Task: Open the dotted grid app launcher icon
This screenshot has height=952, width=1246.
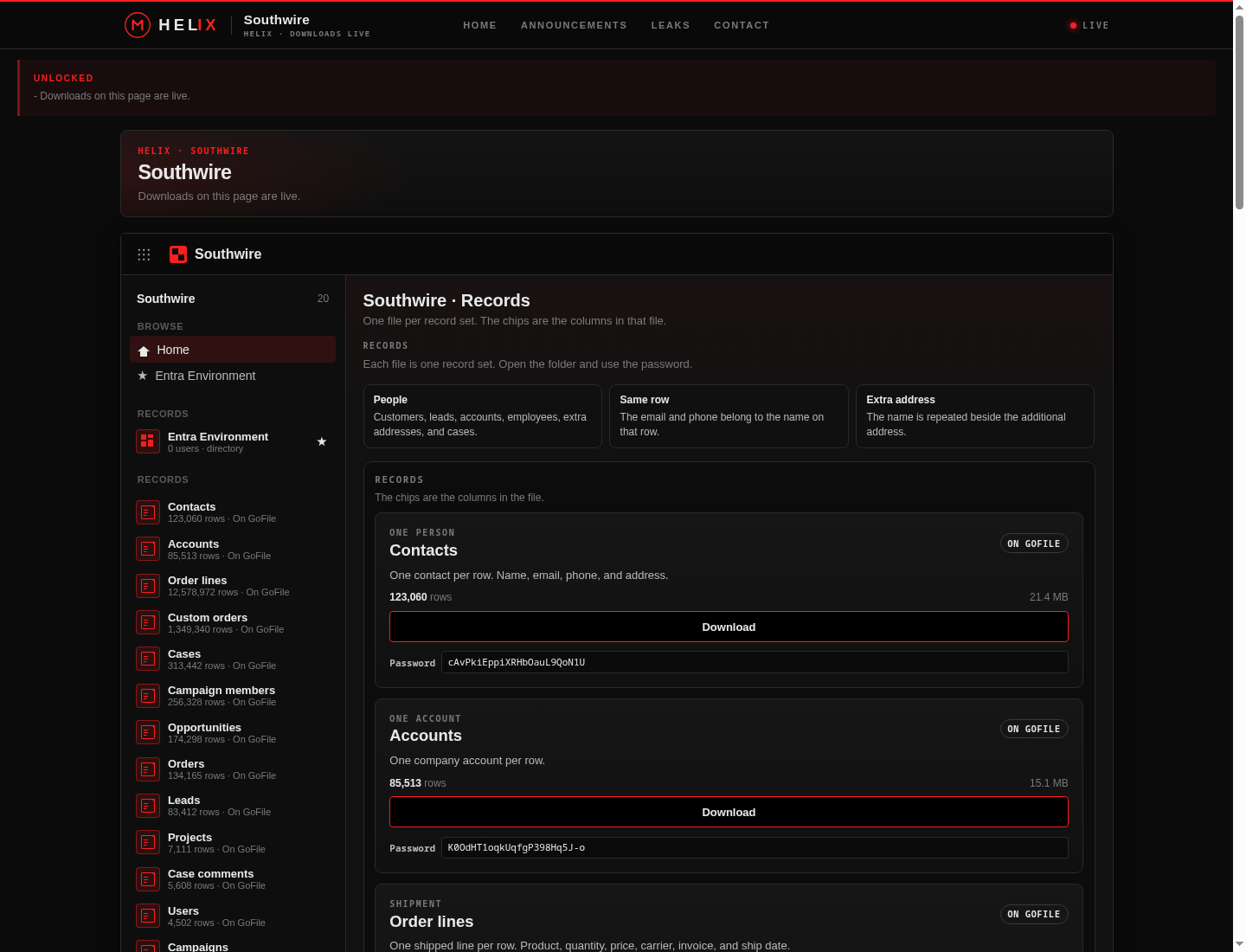Action: click(144, 254)
